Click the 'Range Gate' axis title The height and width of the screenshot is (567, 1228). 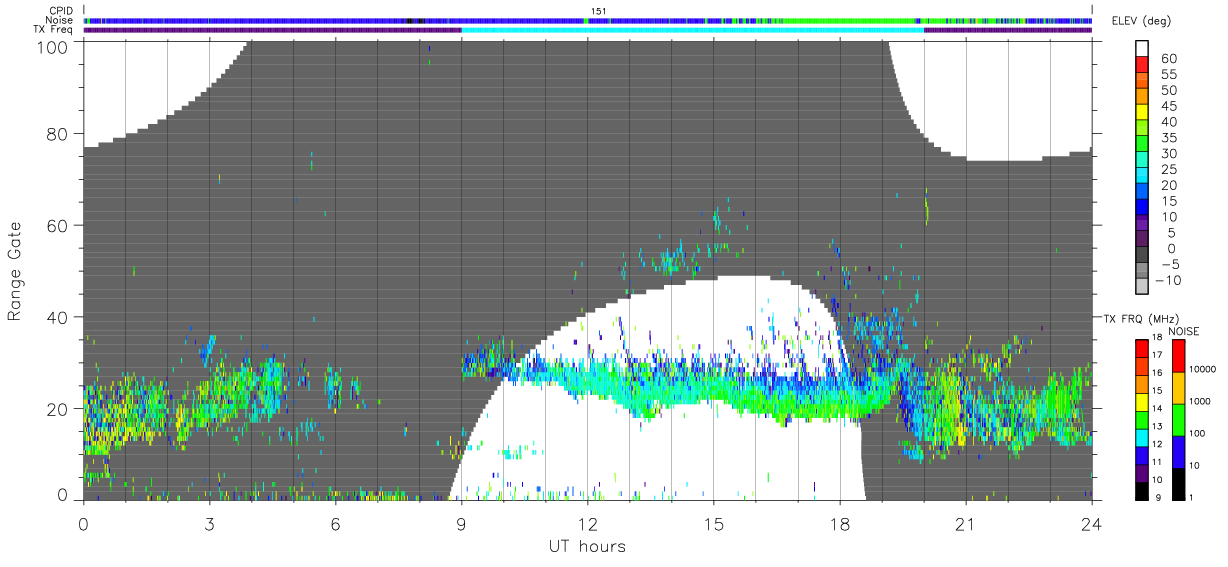pos(15,270)
